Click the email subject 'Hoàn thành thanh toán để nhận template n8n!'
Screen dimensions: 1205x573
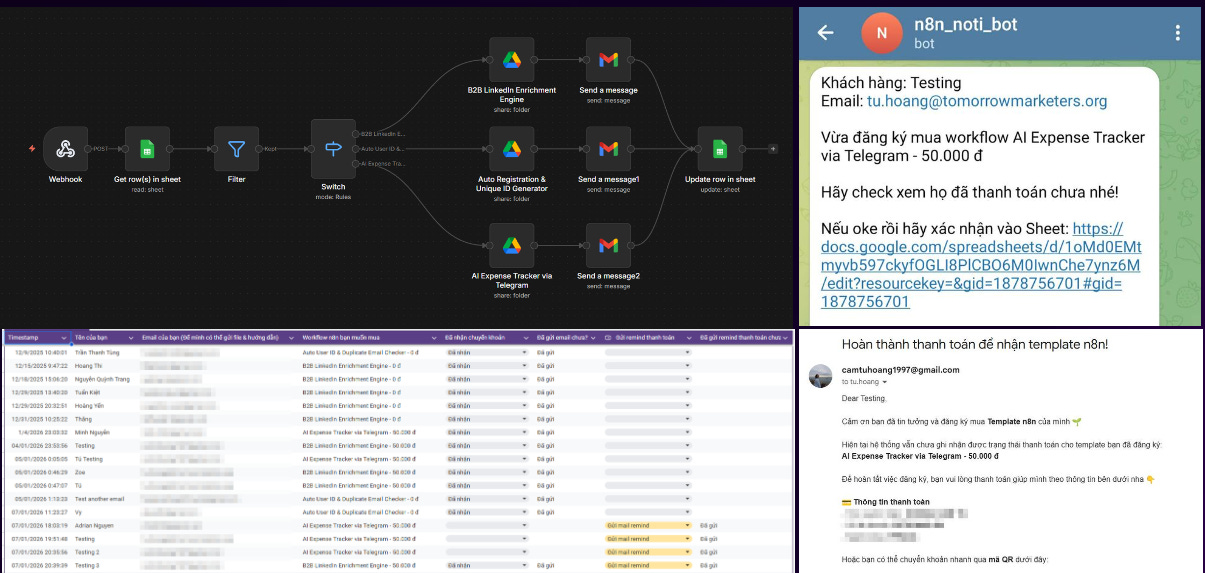tap(975, 344)
